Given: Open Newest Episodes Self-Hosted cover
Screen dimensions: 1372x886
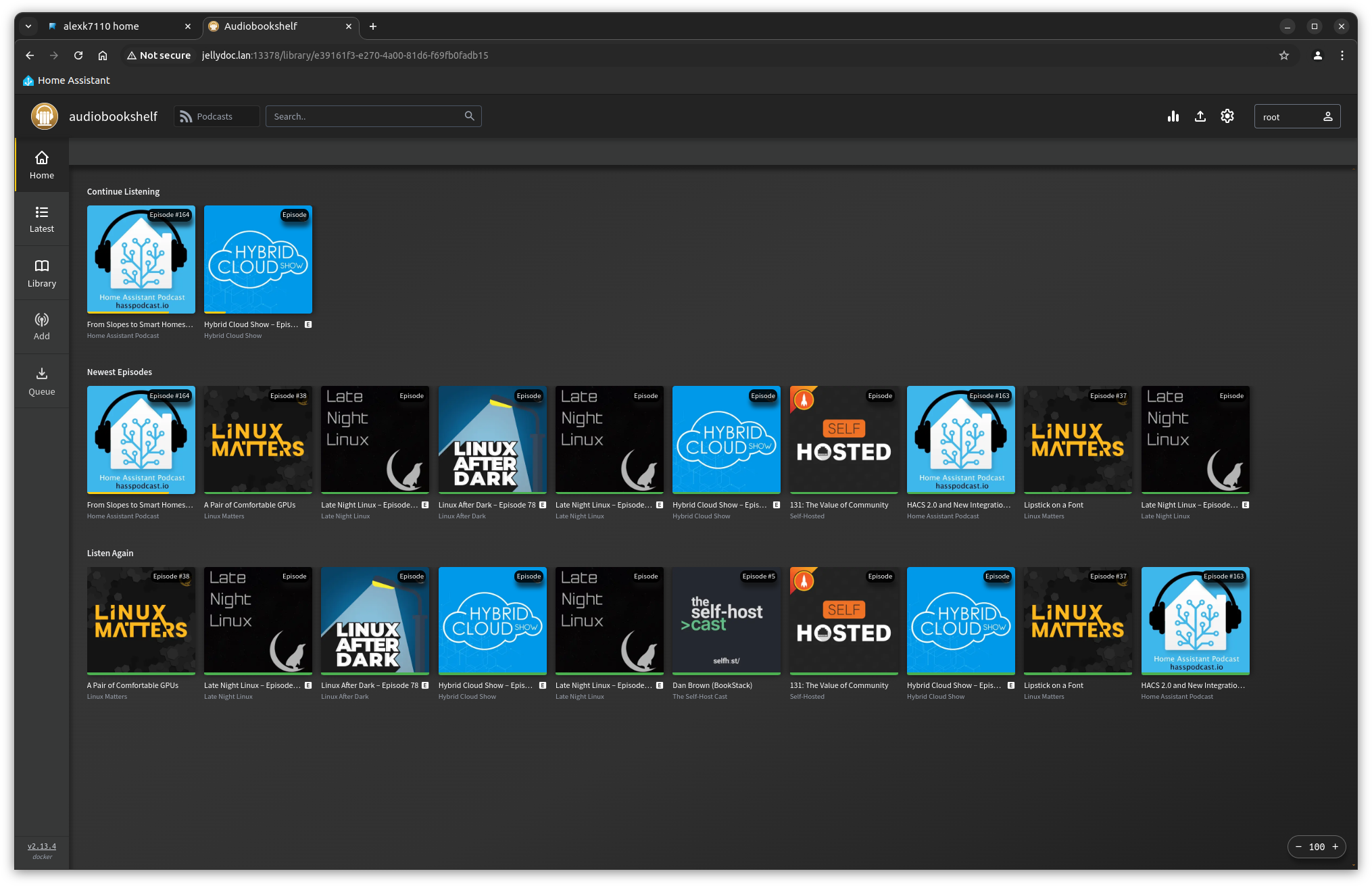Looking at the screenshot, I should [844, 440].
